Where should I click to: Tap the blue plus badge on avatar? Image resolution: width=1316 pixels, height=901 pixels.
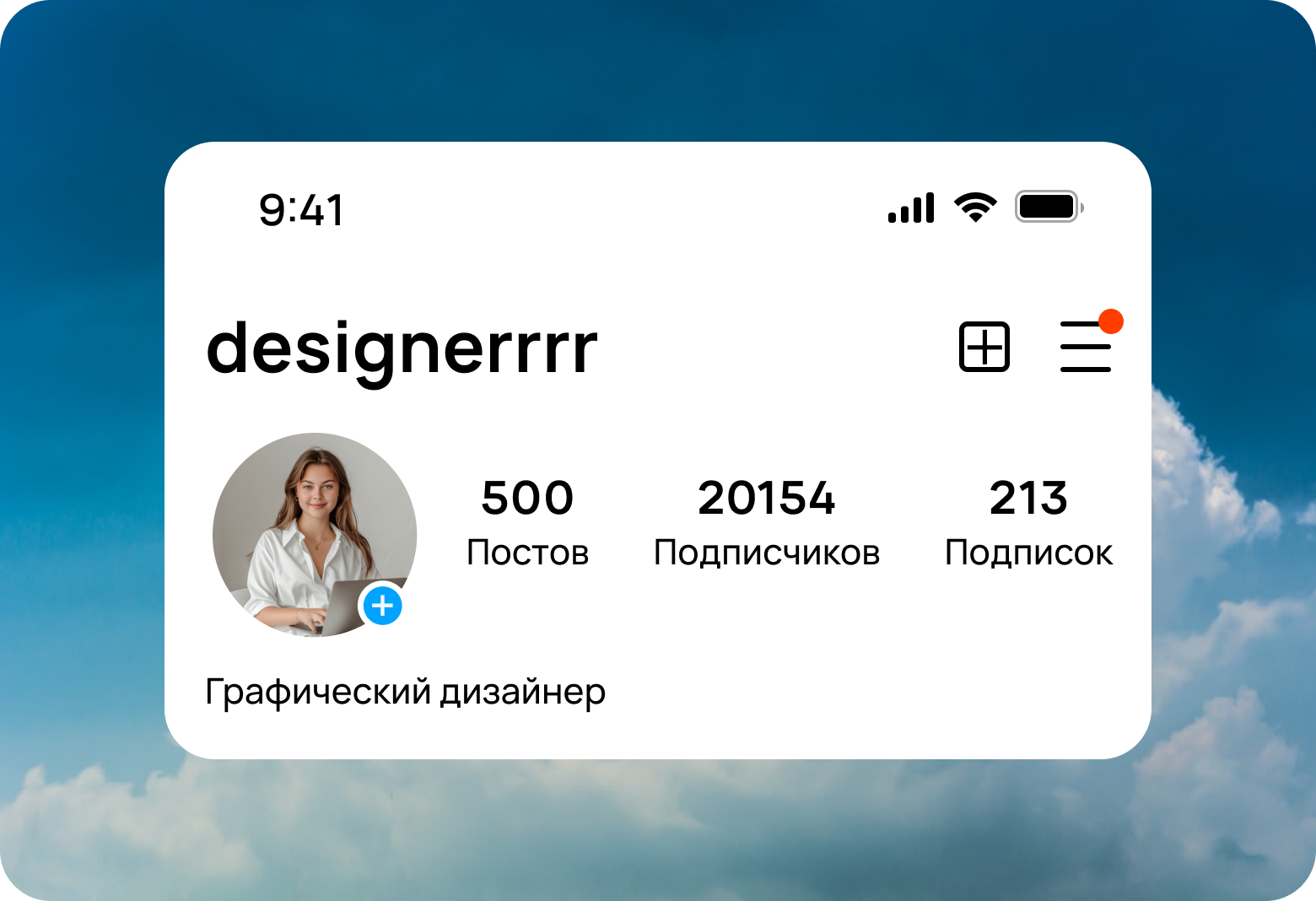(383, 606)
